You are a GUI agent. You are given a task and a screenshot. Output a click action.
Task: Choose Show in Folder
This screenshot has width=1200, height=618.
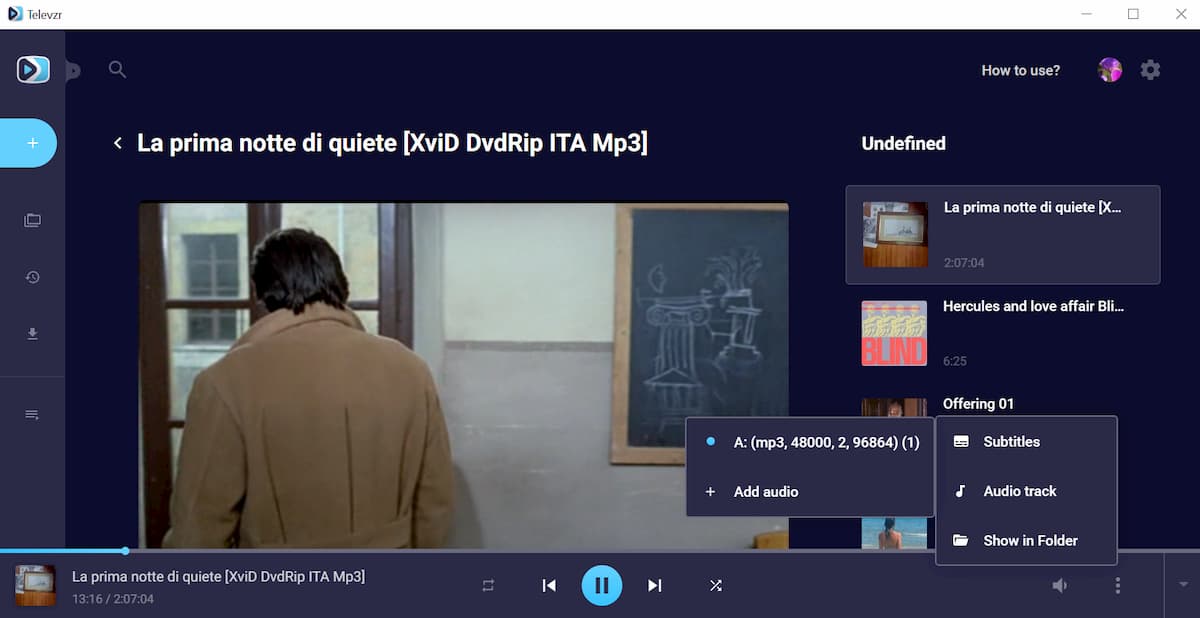(1026, 540)
